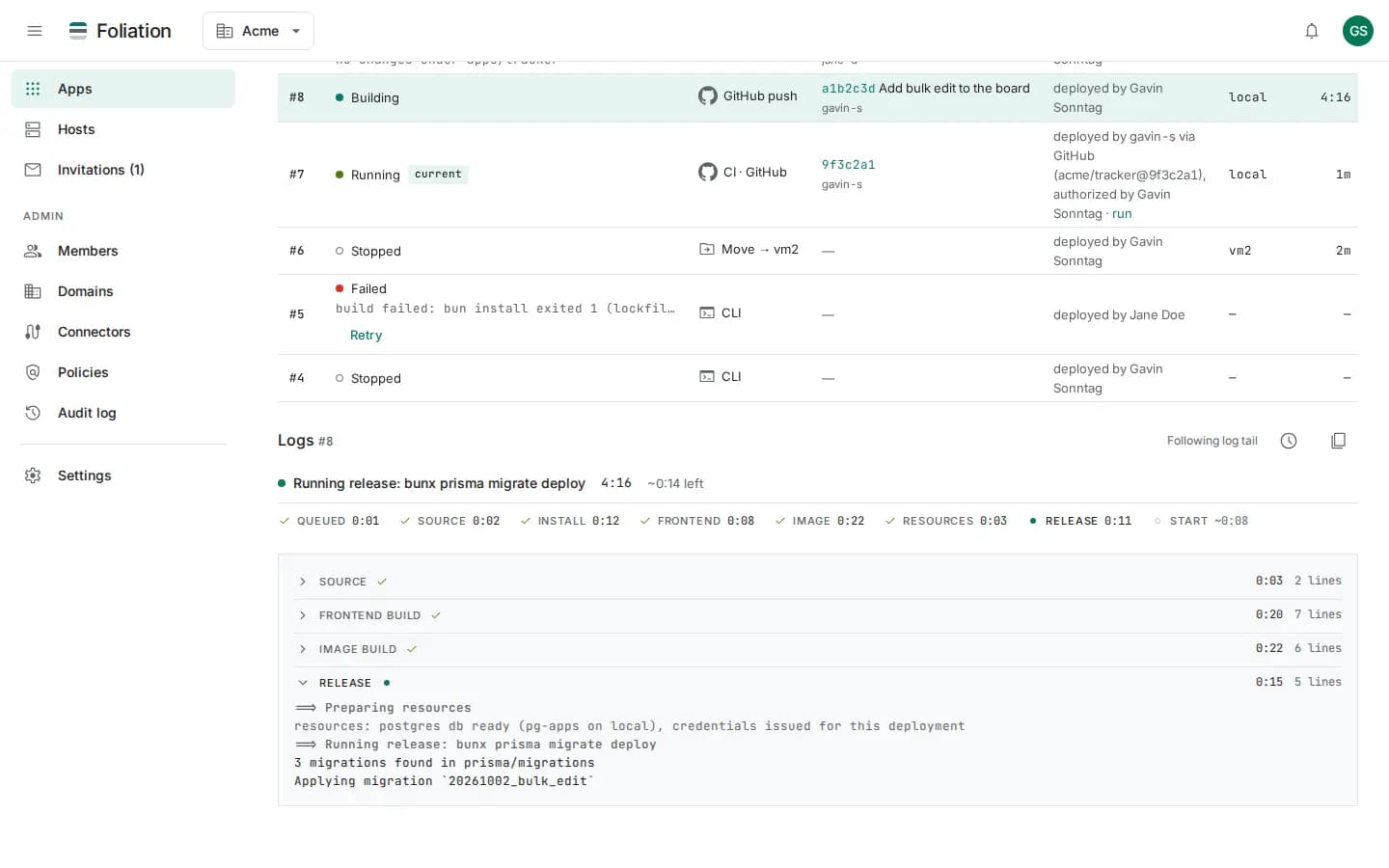Open the hamburger navigation menu
1389x868 pixels.
(x=35, y=31)
